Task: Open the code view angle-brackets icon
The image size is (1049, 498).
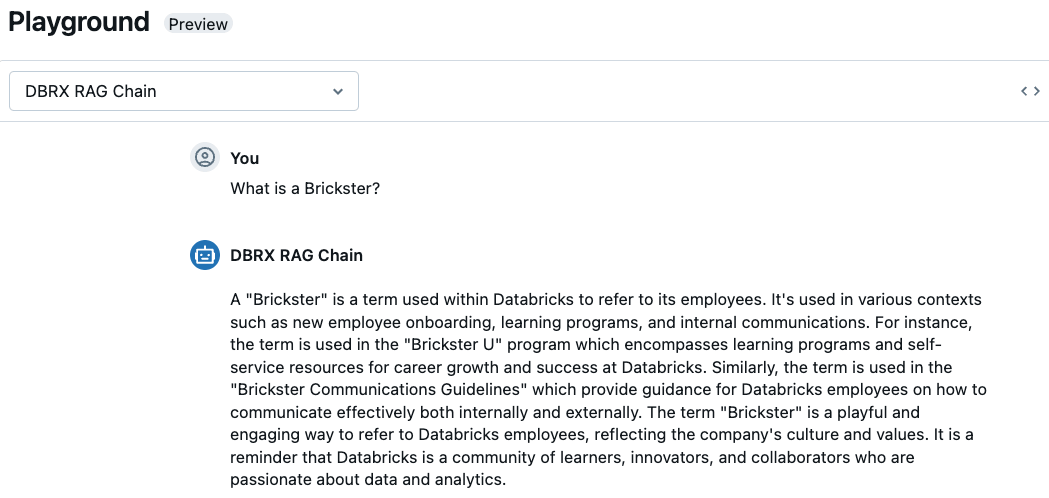Action: pos(1030,91)
